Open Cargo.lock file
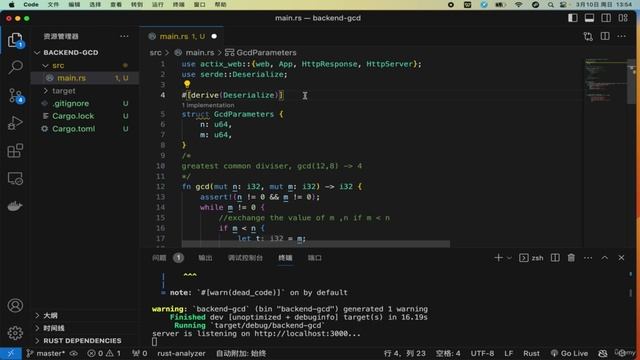The width and height of the screenshot is (640, 360). point(85,116)
